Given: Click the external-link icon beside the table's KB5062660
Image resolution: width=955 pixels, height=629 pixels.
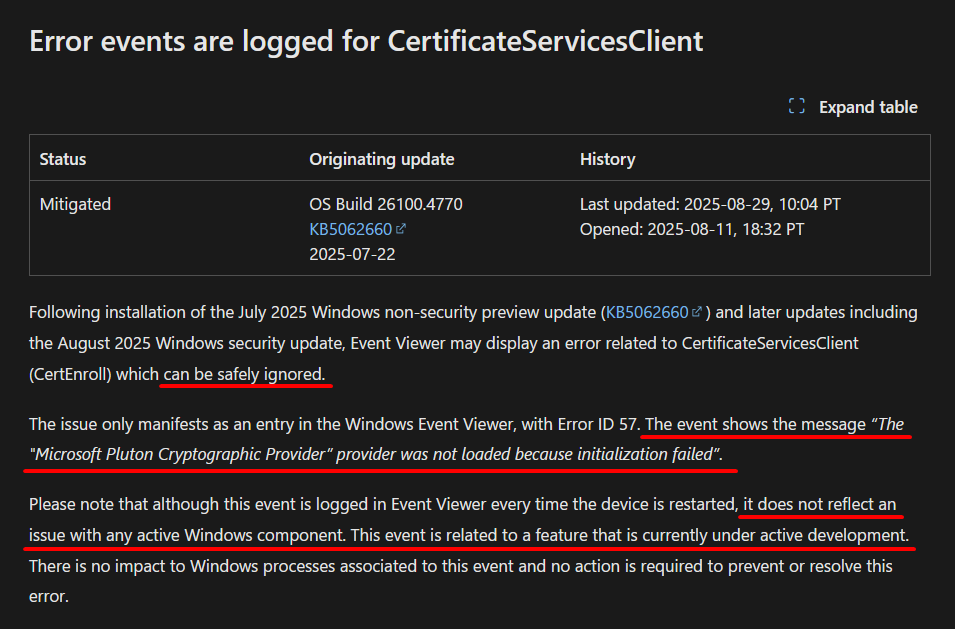Looking at the screenshot, I should (401, 229).
